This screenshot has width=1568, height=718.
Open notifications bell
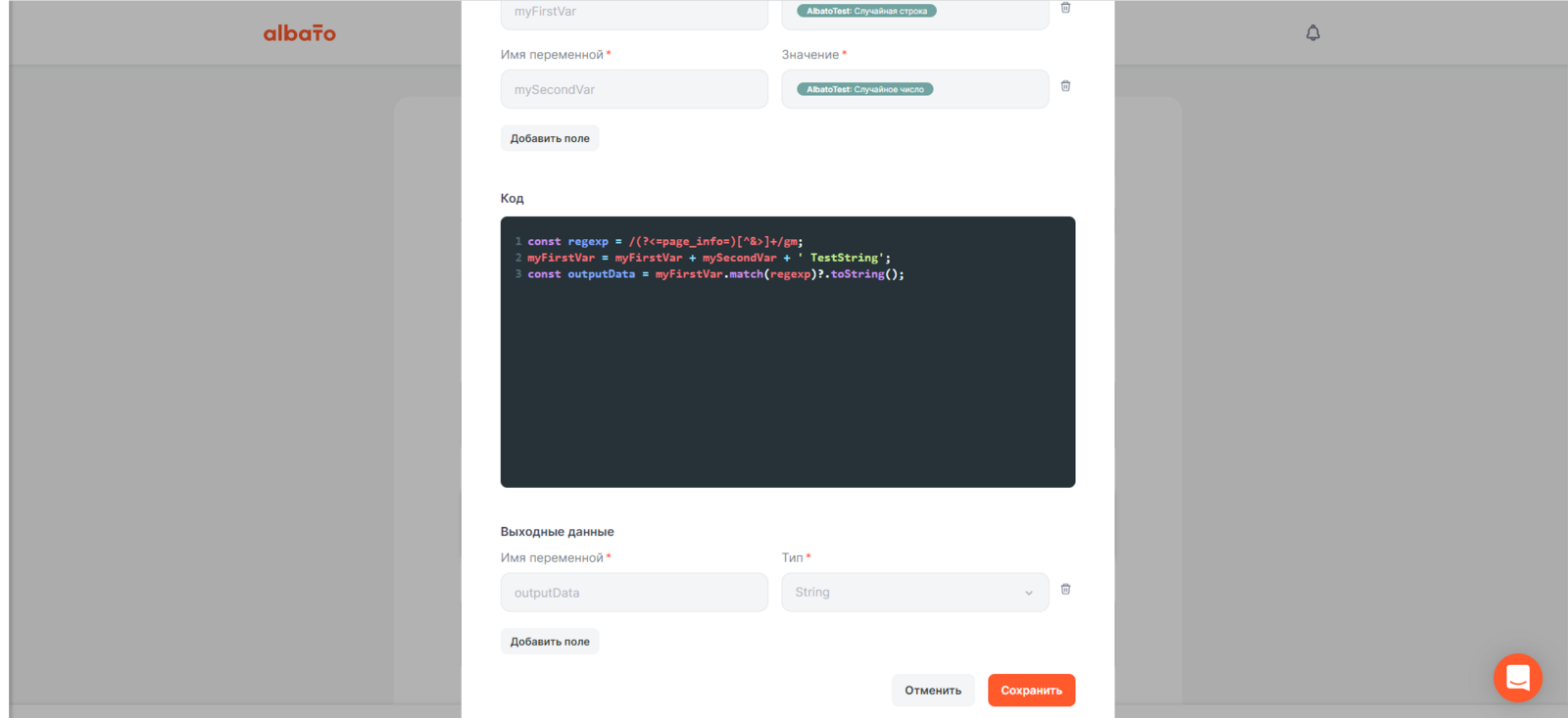[x=1312, y=33]
